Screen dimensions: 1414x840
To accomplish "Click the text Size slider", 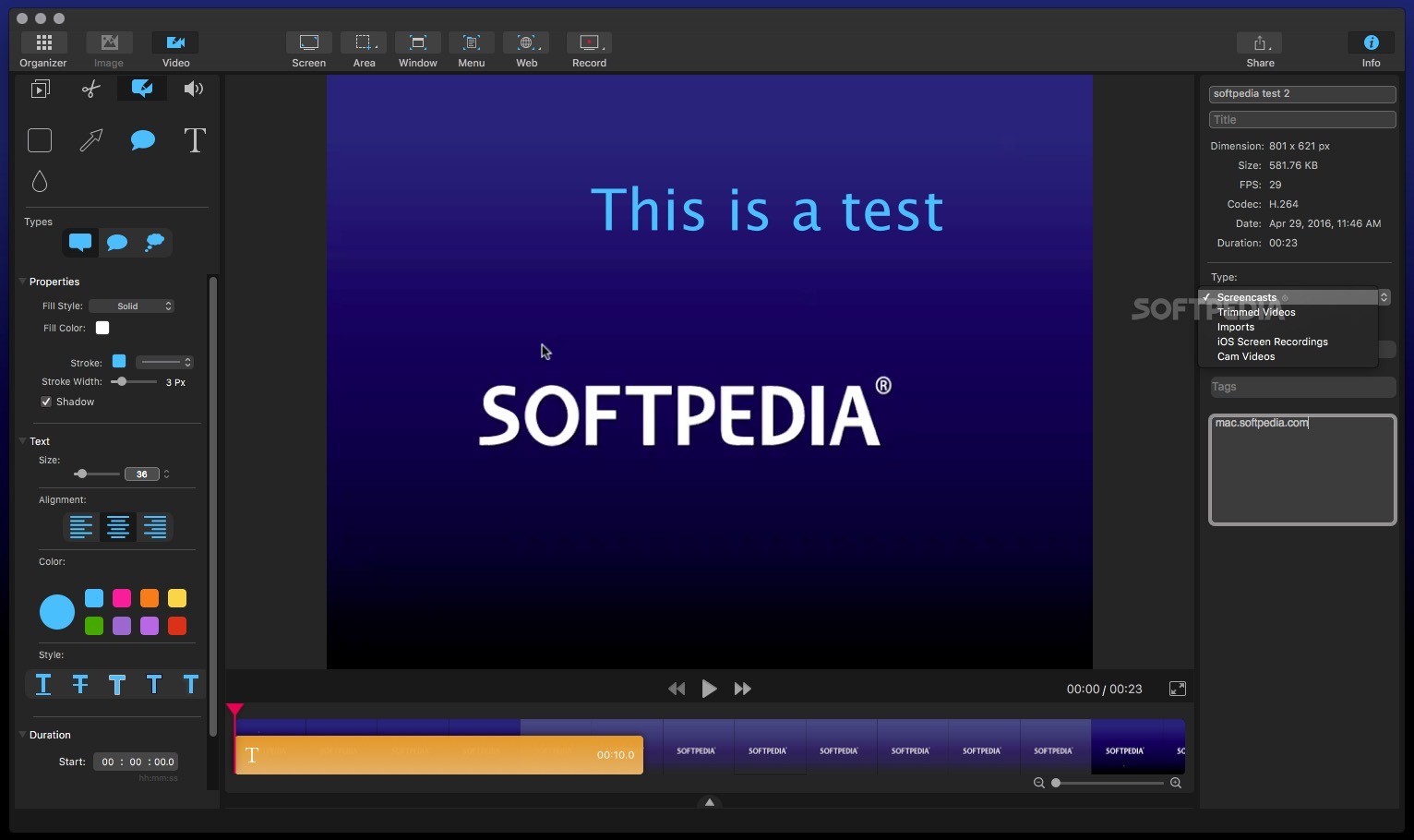I will (x=97, y=474).
